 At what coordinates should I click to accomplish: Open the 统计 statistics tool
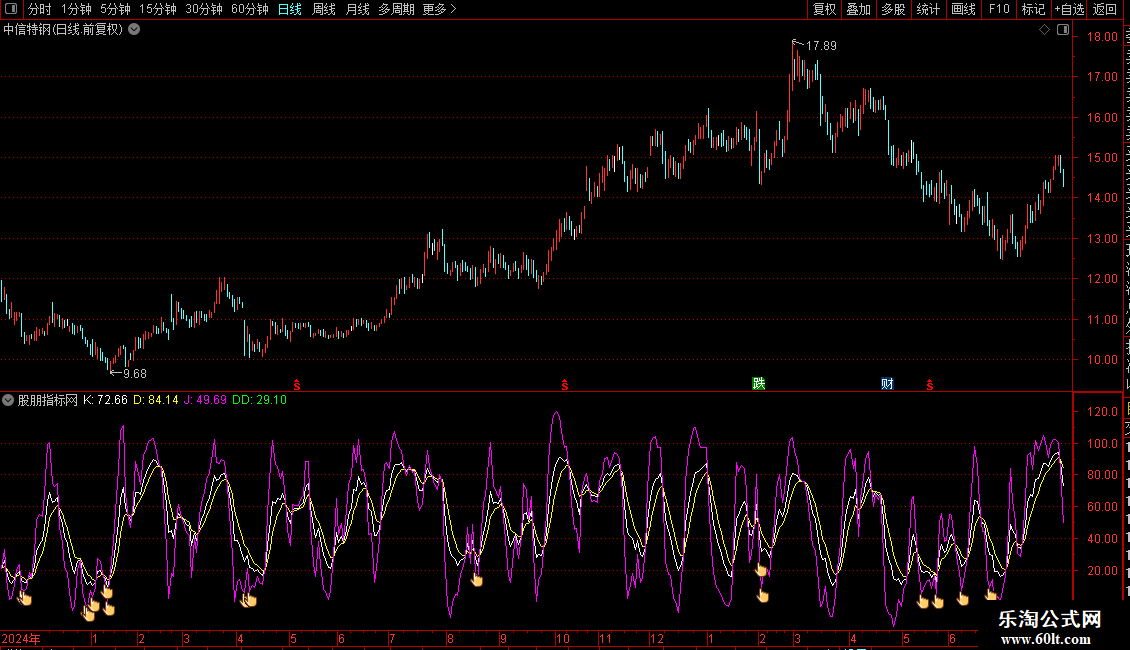point(927,9)
